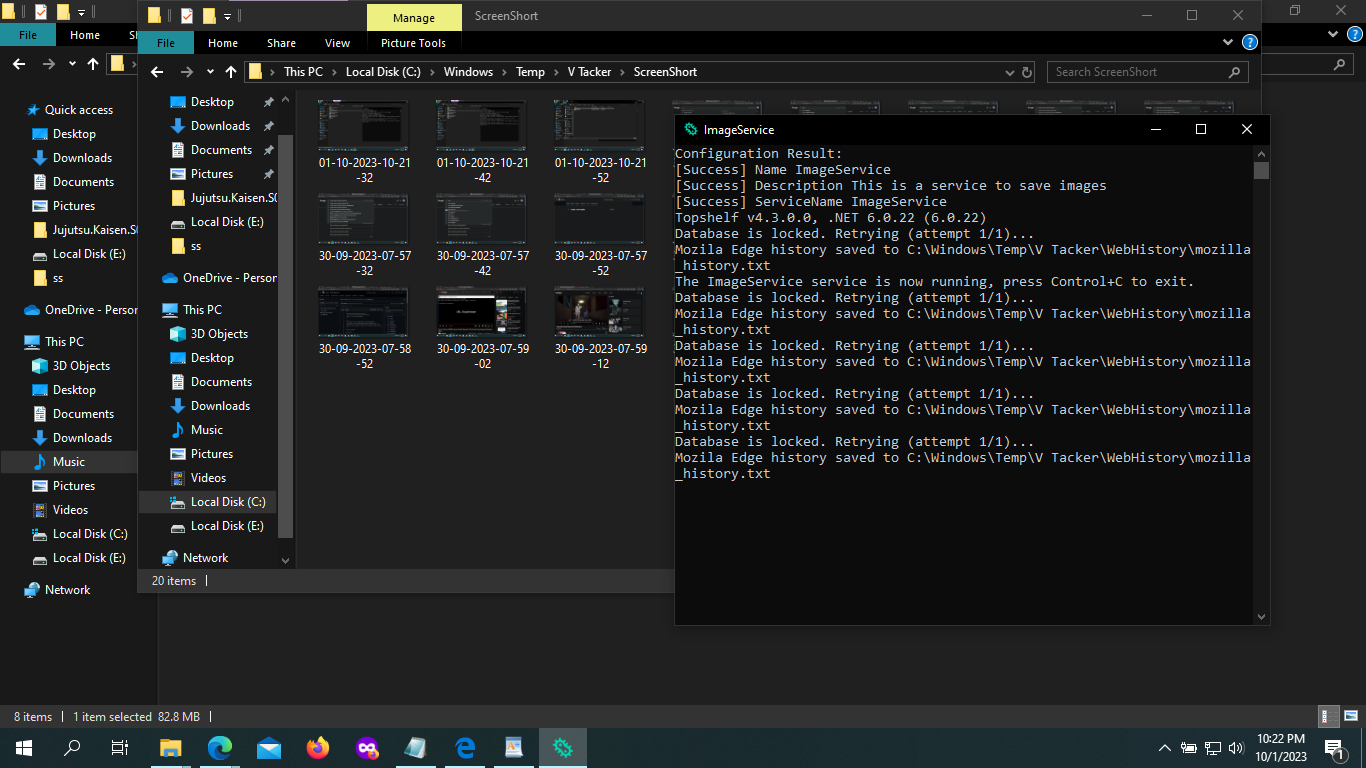Open the purple mask app on the taskbar

coord(367,747)
